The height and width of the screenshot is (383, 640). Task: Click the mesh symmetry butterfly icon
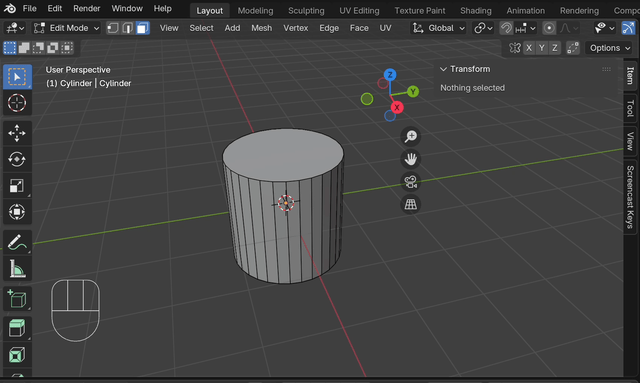[515, 48]
